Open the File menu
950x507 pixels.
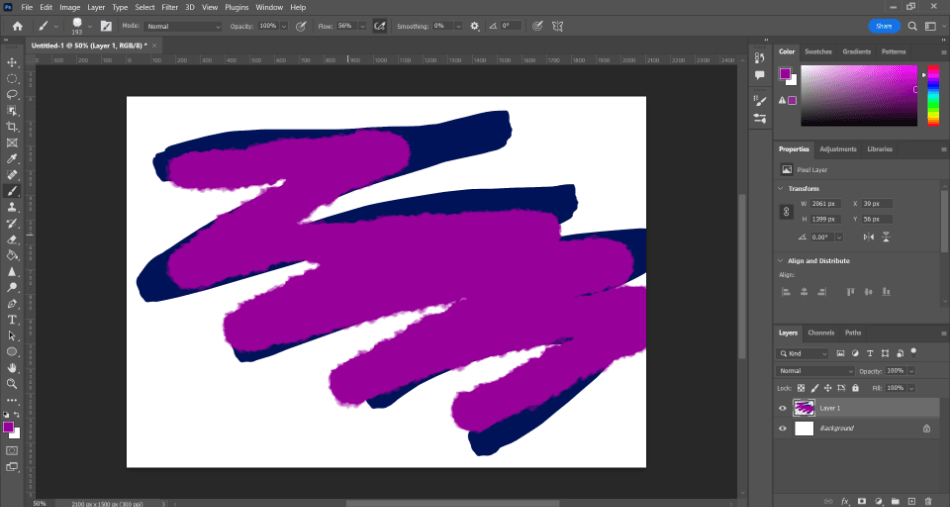27,7
